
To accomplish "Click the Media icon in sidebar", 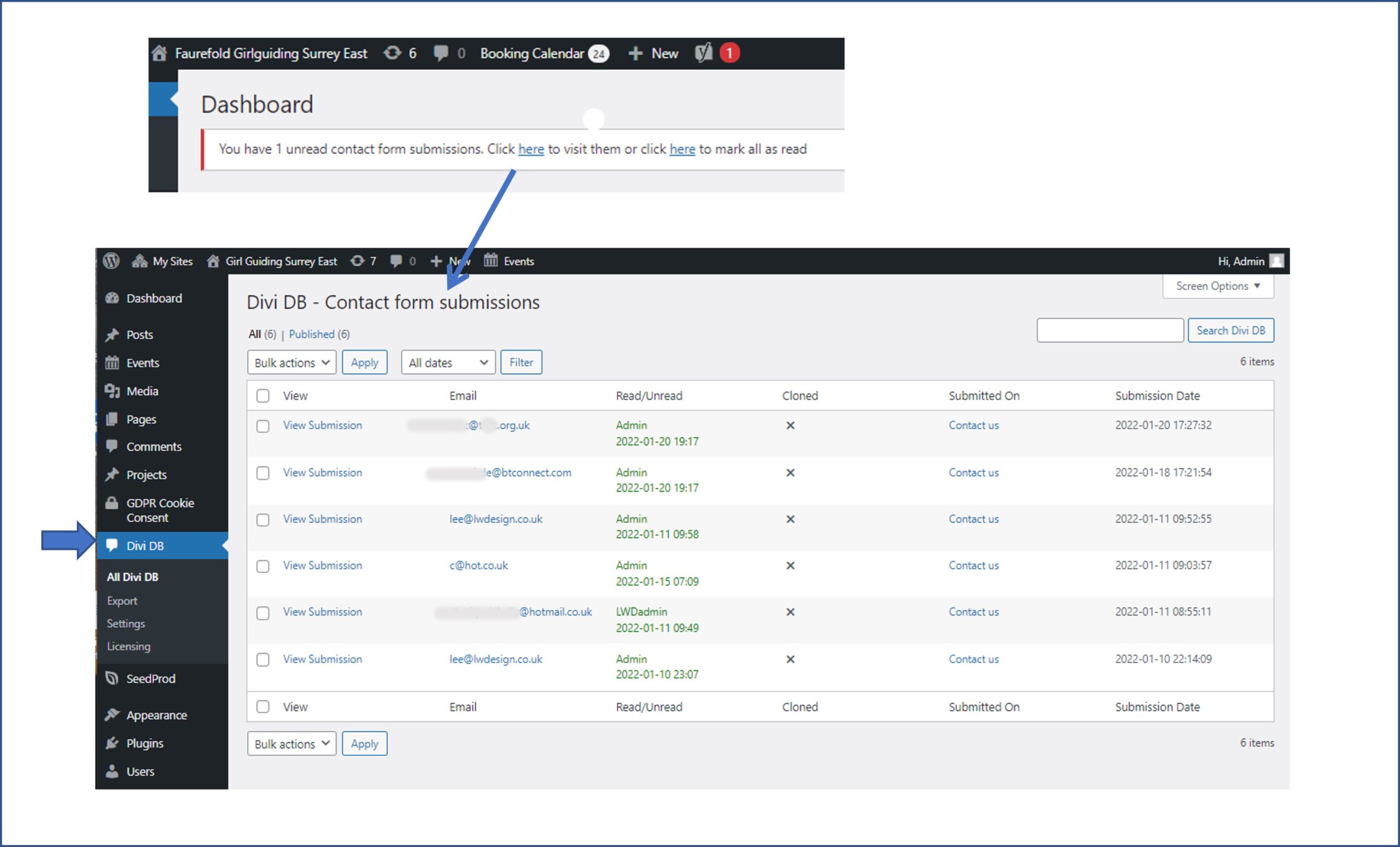I will click(x=112, y=391).
